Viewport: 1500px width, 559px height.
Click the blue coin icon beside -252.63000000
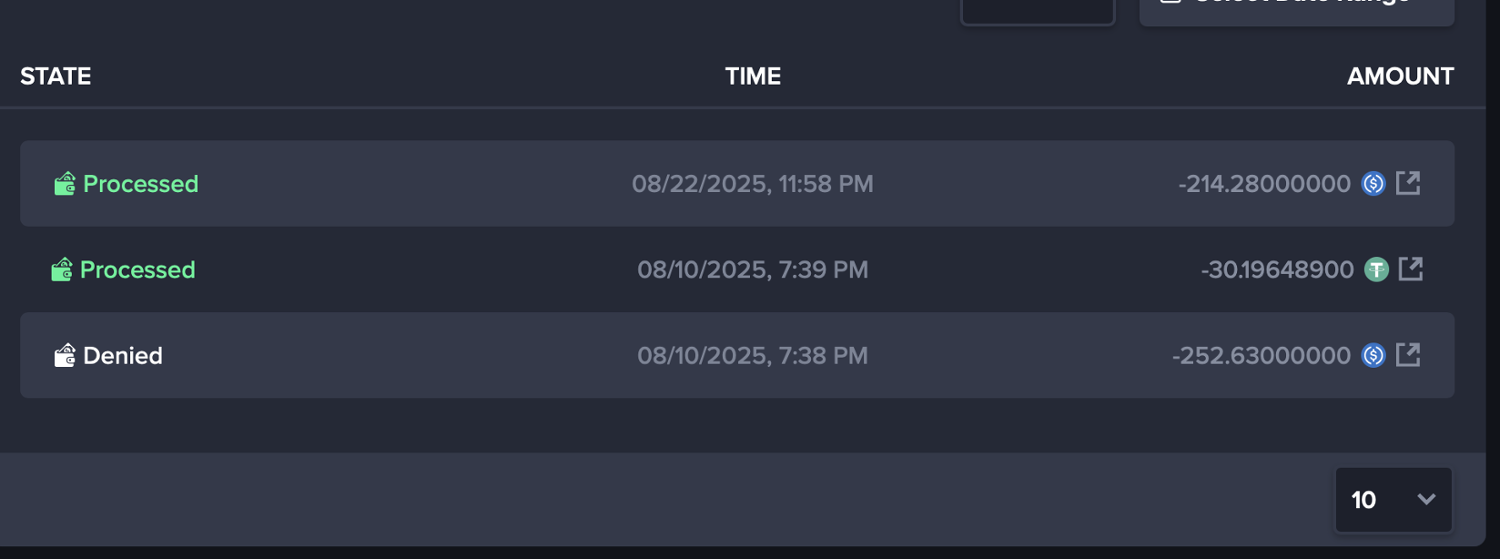click(1373, 356)
